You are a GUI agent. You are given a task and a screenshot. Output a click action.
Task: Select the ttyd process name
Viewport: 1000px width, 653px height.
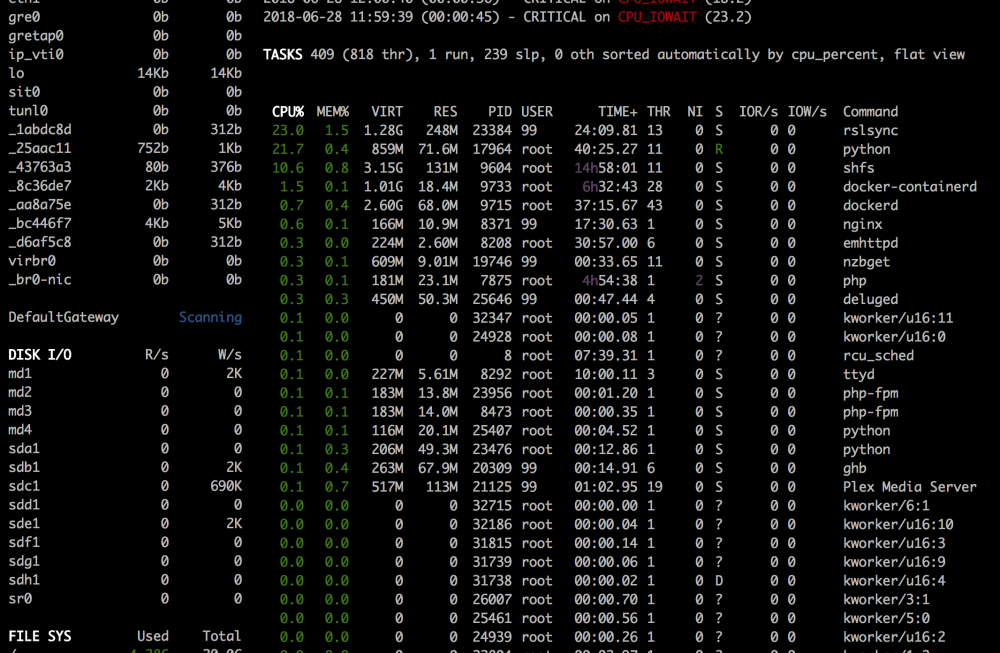click(858, 374)
